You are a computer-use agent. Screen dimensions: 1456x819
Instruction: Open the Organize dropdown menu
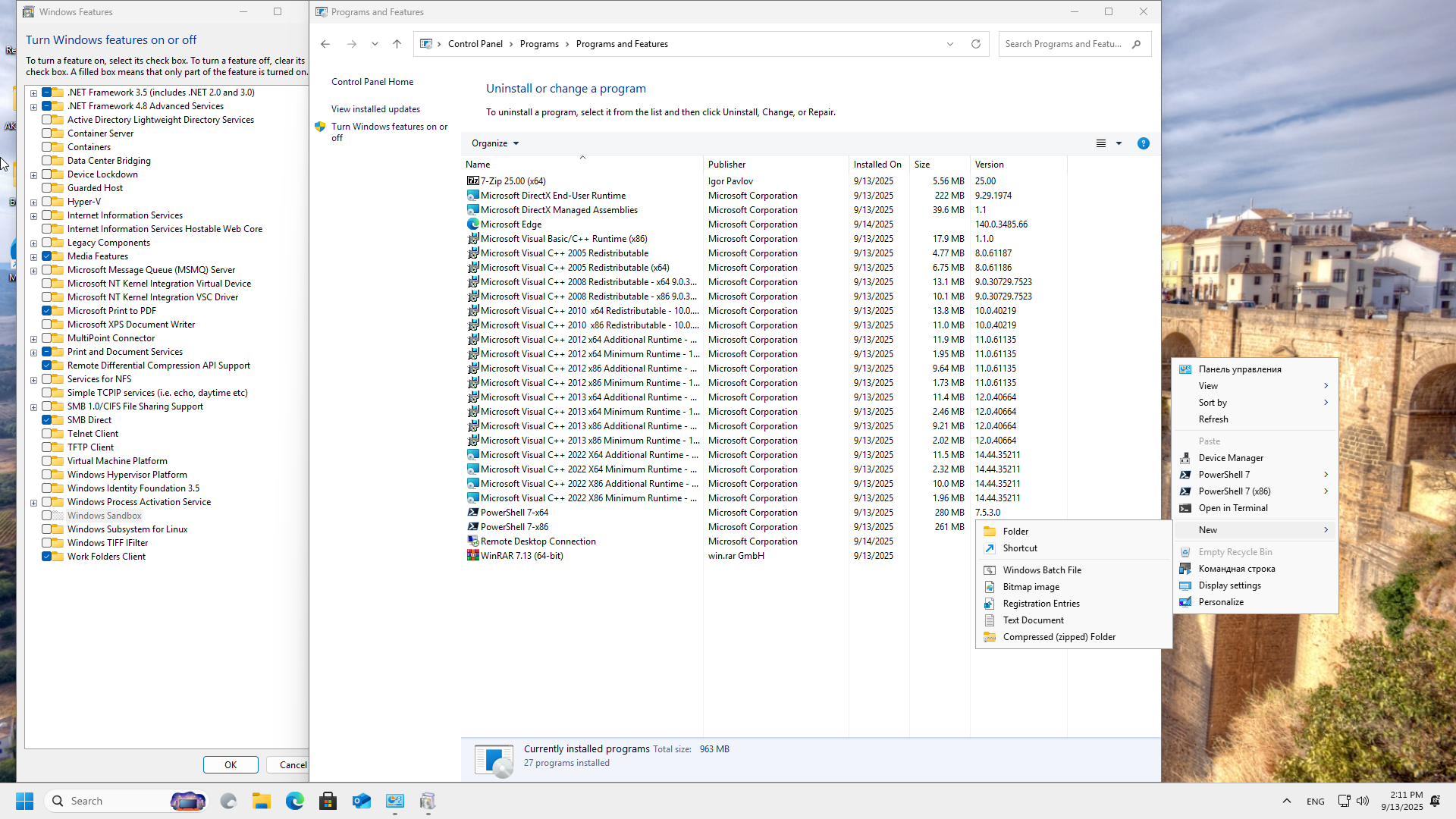tap(495, 143)
